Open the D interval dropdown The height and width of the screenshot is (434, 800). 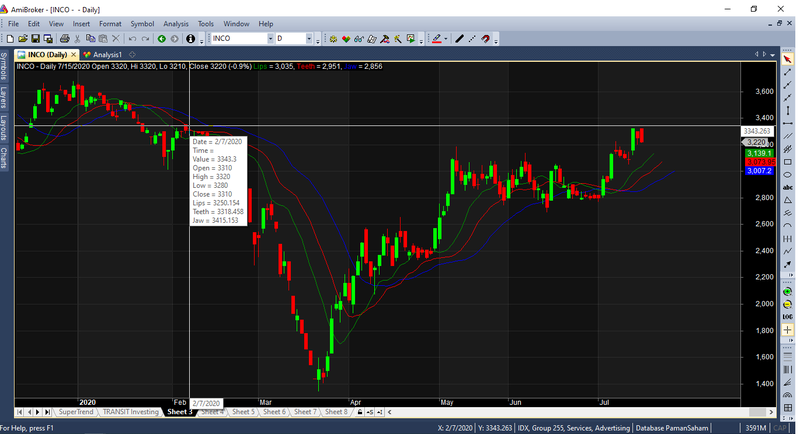[x=309, y=39]
